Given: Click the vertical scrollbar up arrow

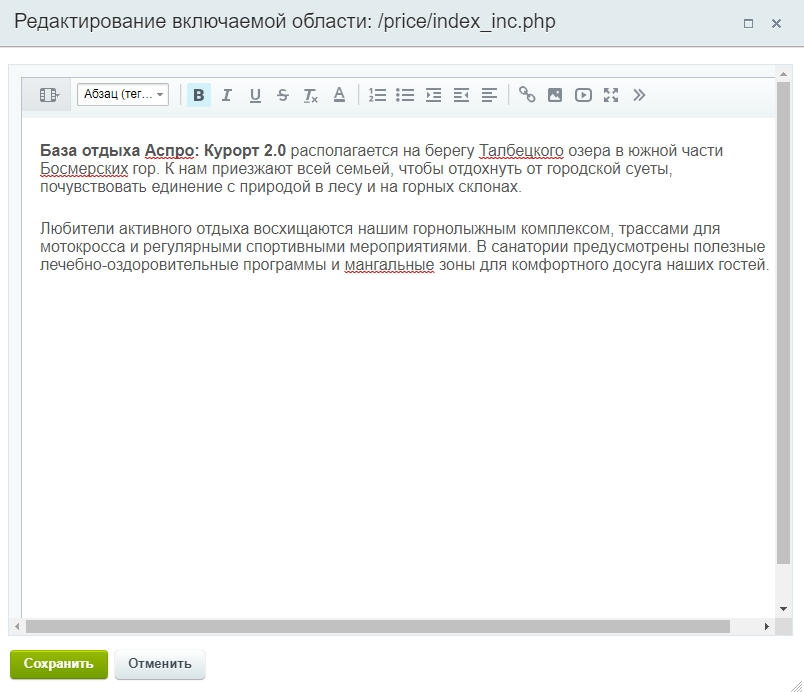Looking at the screenshot, I should (783, 74).
